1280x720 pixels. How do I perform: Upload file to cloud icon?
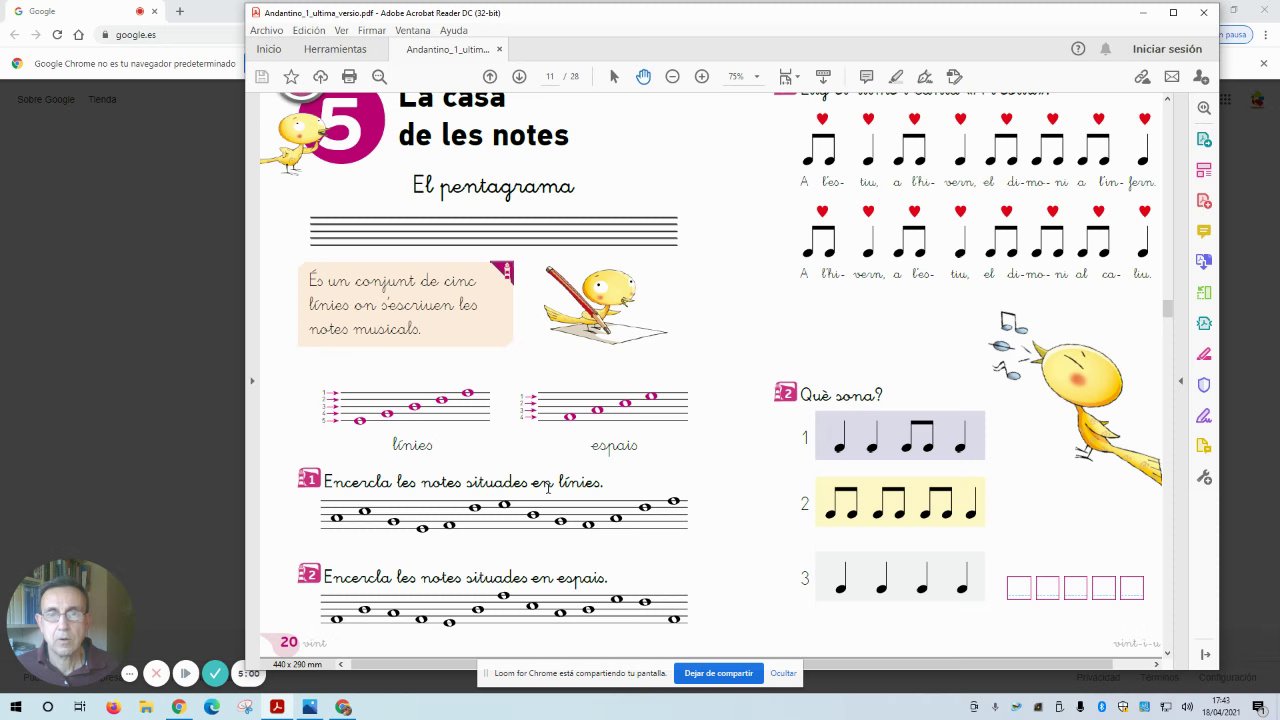click(320, 77)
